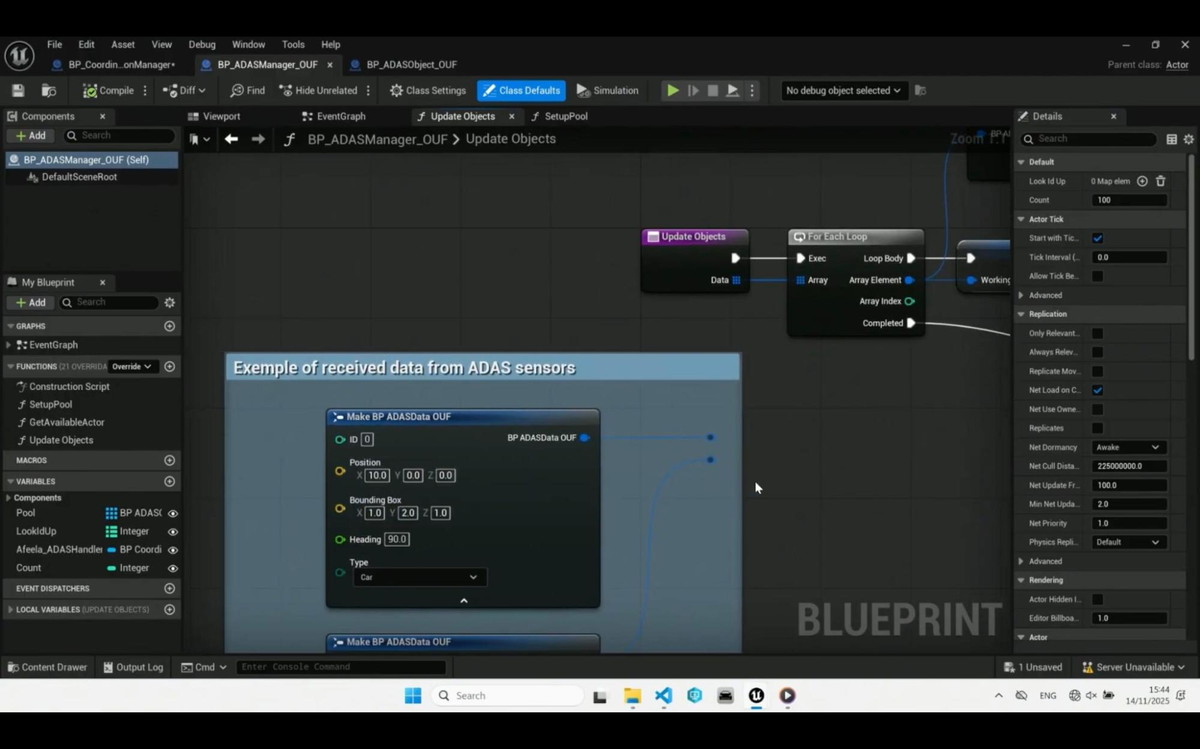Expand the debug object selector dropdown
1200x749 pixels.
tap(842, 90)
